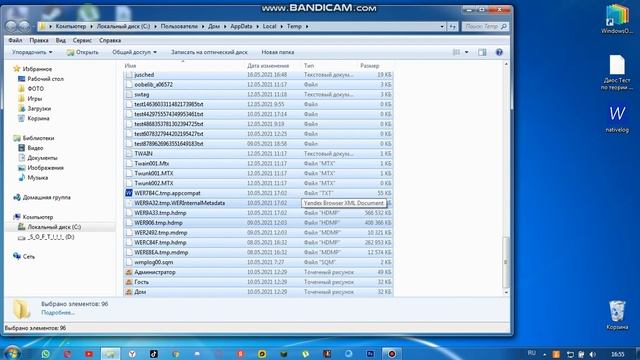
Task: Select the Документы library
Action: pos(42,158)
